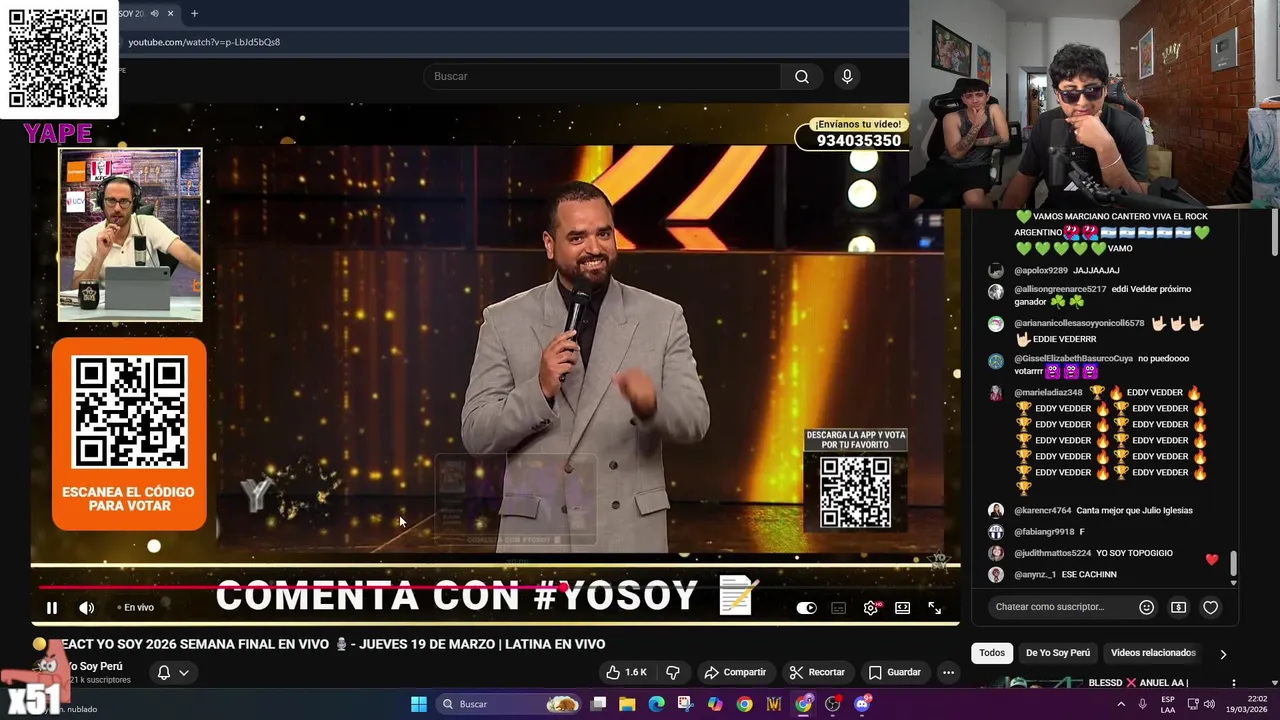Click username @karencr4764 in chat

(1042, 510)
